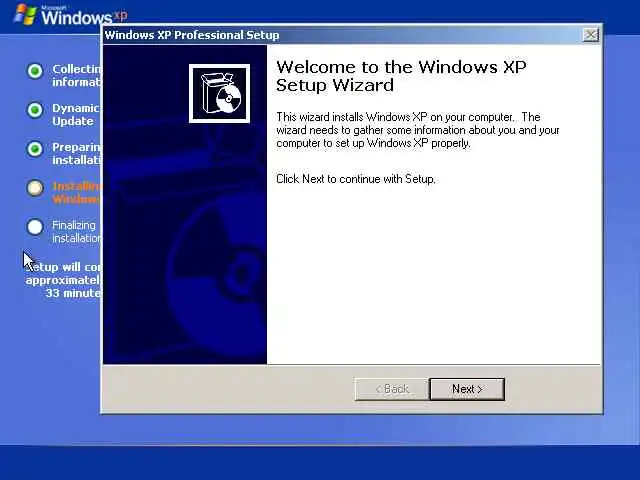Click Next to continue Setup
This screenshot has height=480, width=640.
tap(467, 389)
